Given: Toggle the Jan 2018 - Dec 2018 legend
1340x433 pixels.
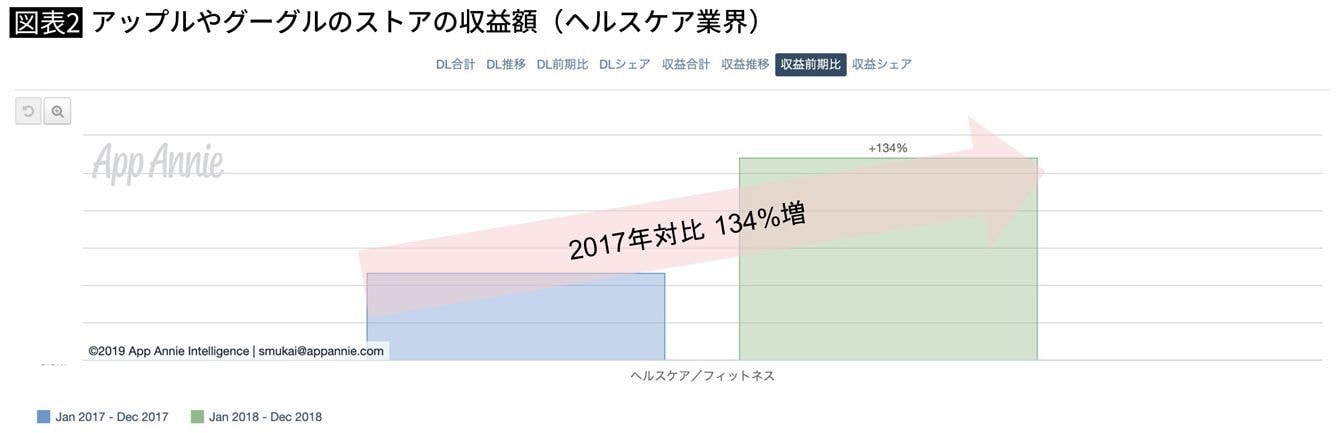Looking at the screenshot, I should pyautogui.click(x=265, y=417).
